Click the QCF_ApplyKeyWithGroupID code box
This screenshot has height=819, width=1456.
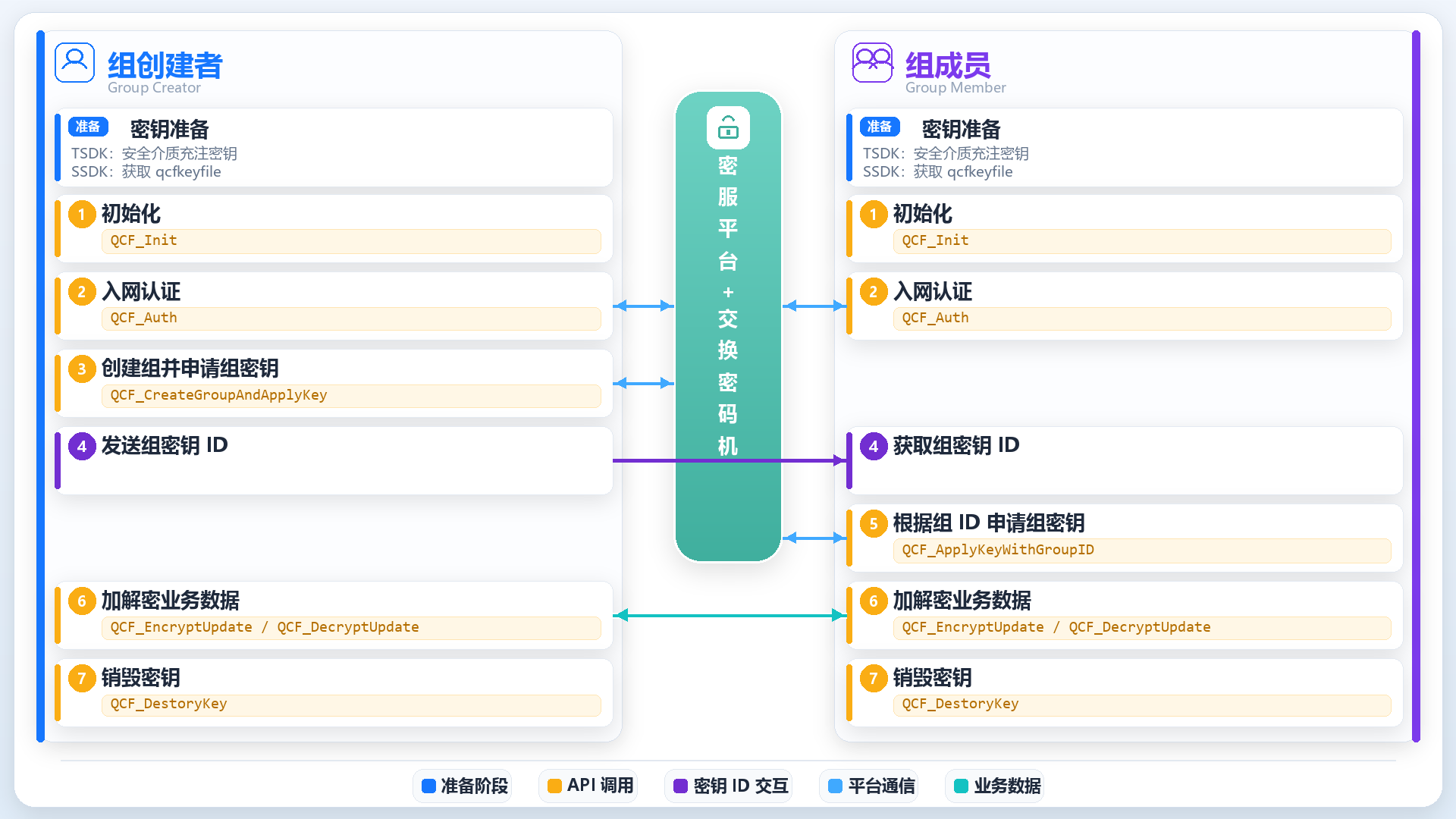point(1142,551)
